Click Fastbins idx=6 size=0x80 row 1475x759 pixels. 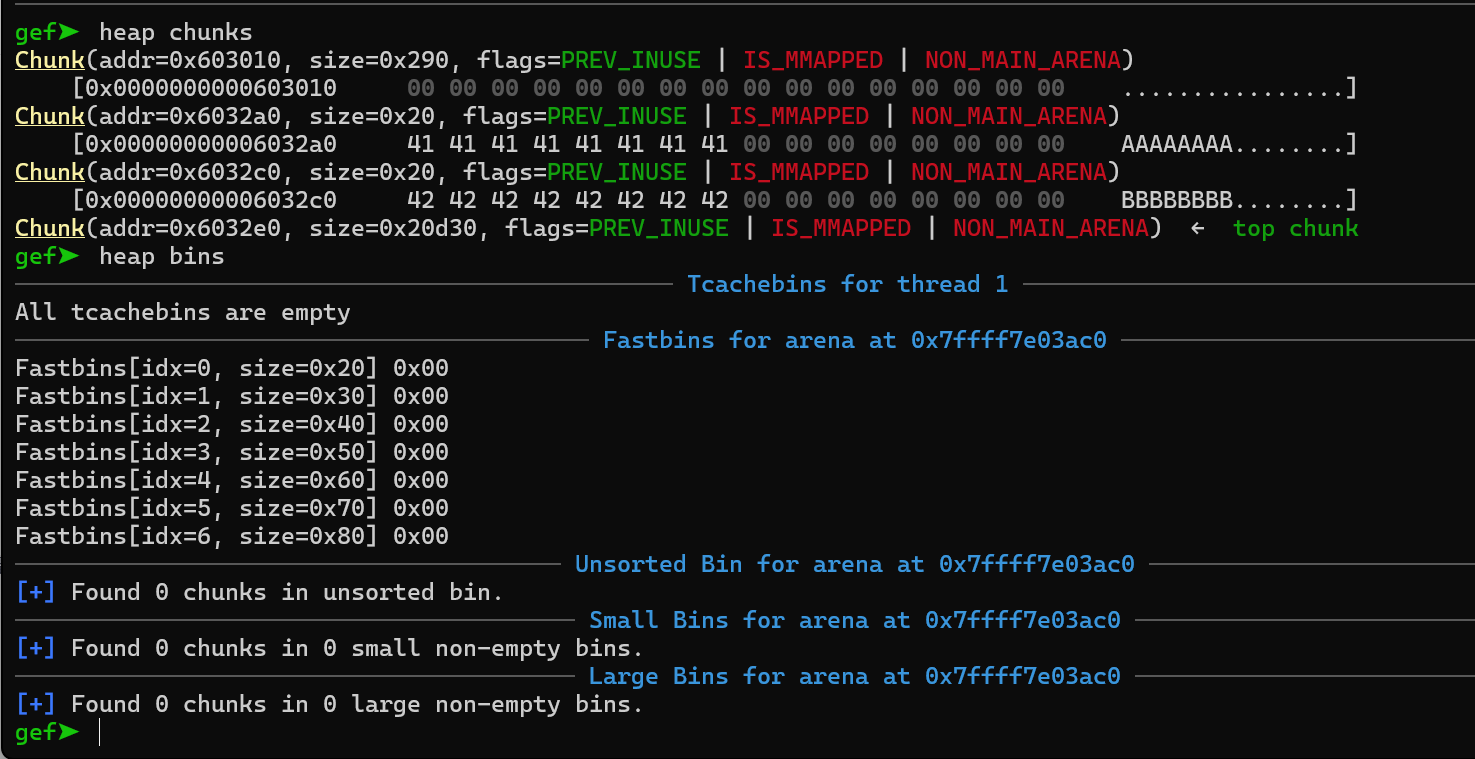click(x=232, y=536)
